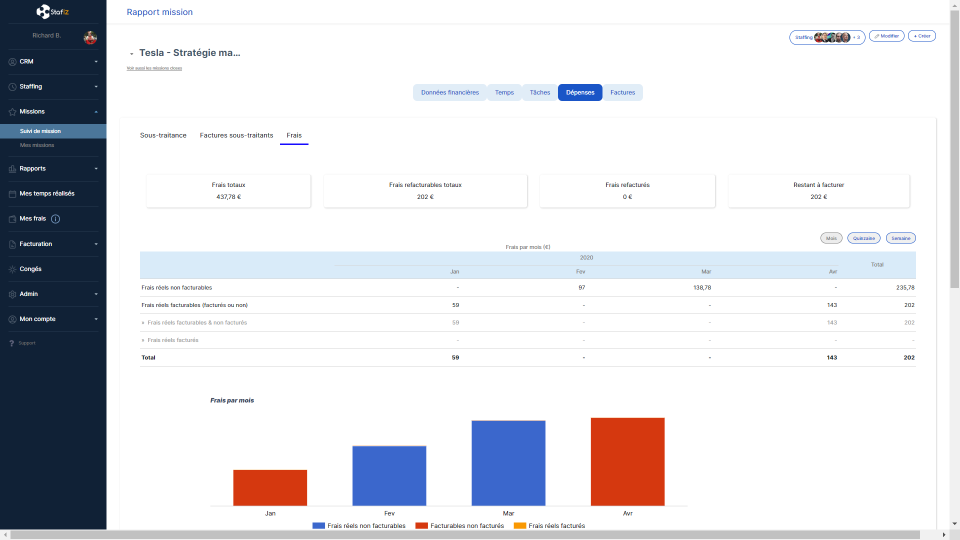Click the Modifier button

click(x=887, y=36)
